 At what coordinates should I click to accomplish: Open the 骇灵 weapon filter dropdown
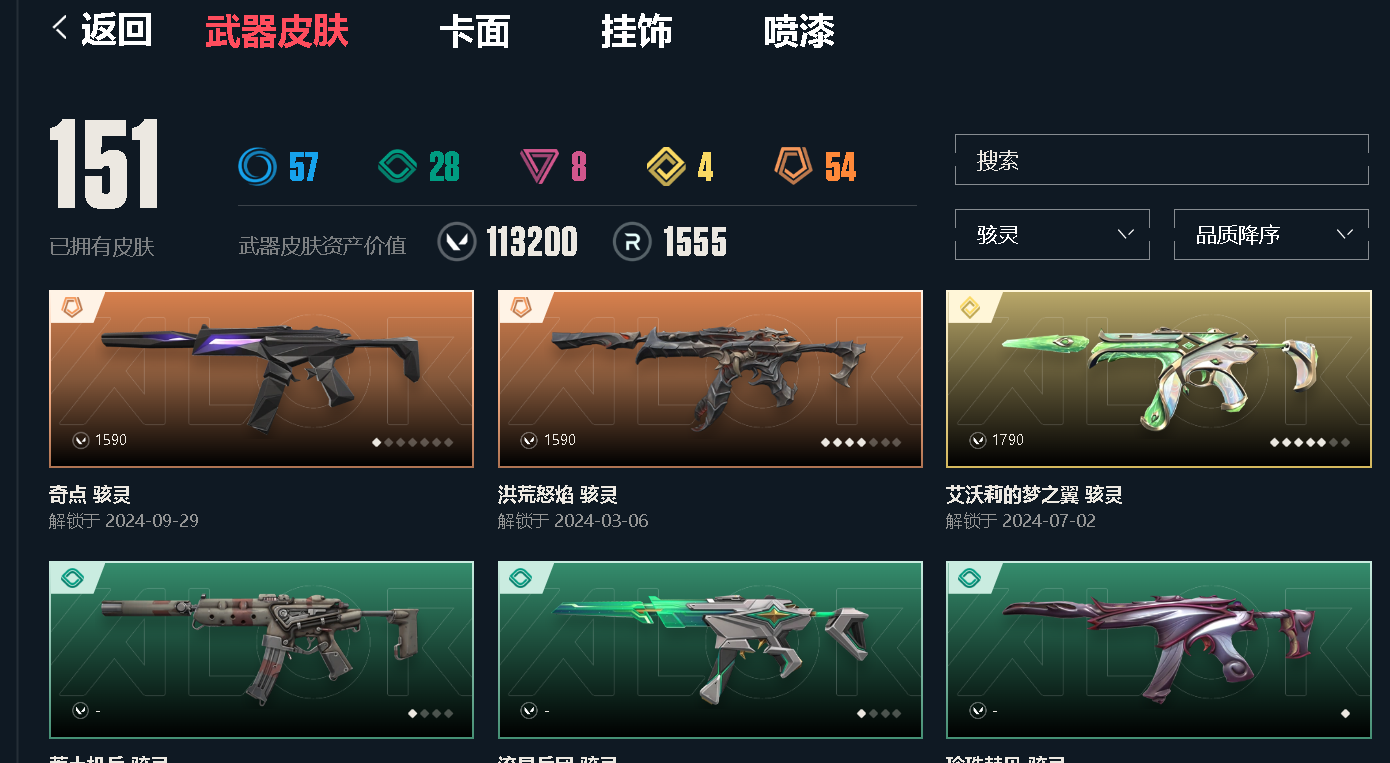pos(1052,234)
